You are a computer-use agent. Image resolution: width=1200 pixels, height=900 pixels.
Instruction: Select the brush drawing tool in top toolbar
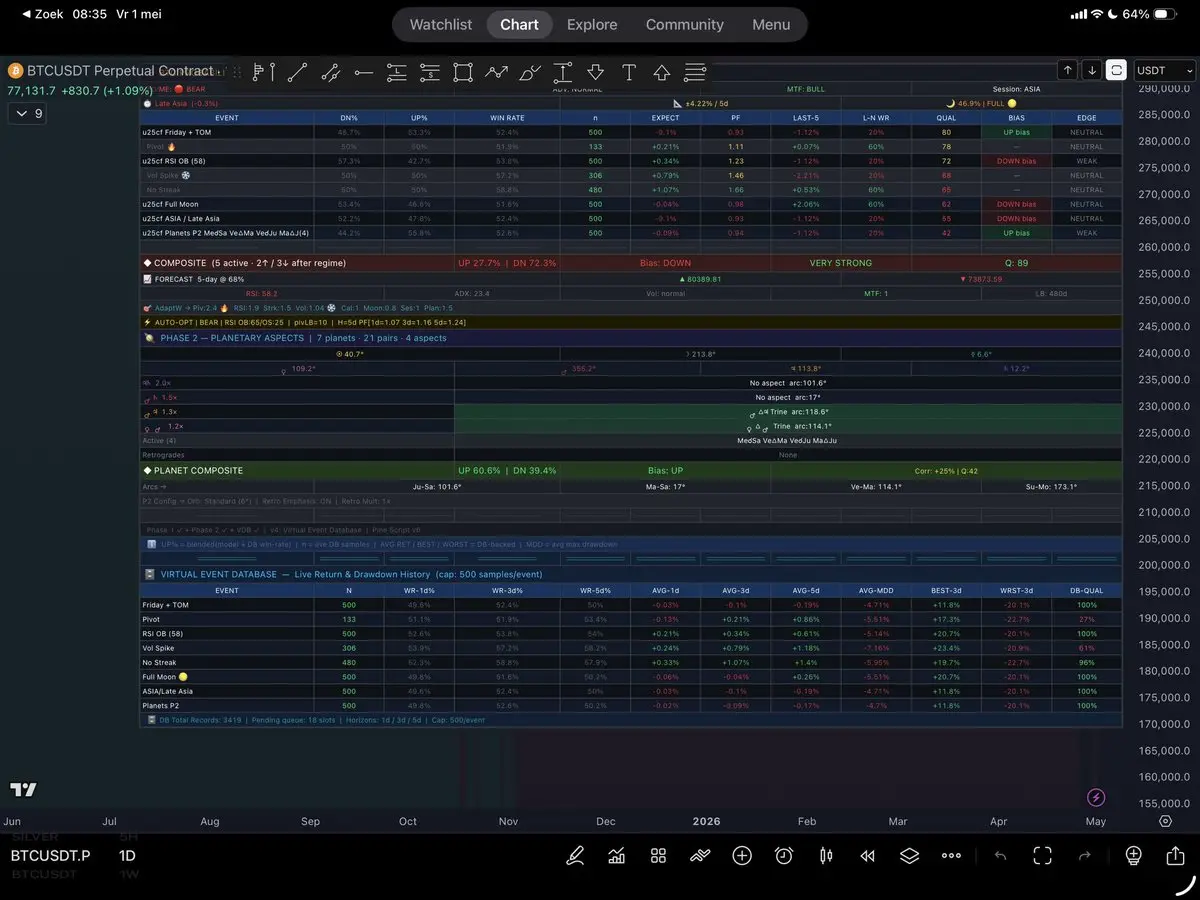[x=530, y=72]
